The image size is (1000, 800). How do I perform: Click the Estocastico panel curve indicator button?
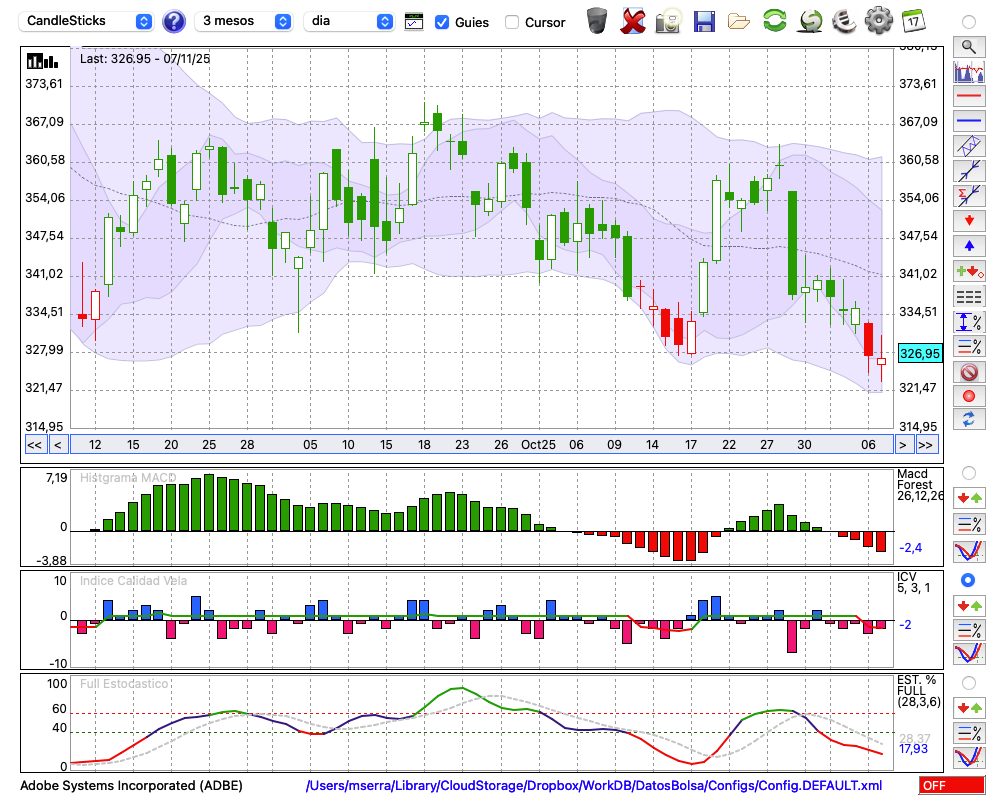coord(969,757)
